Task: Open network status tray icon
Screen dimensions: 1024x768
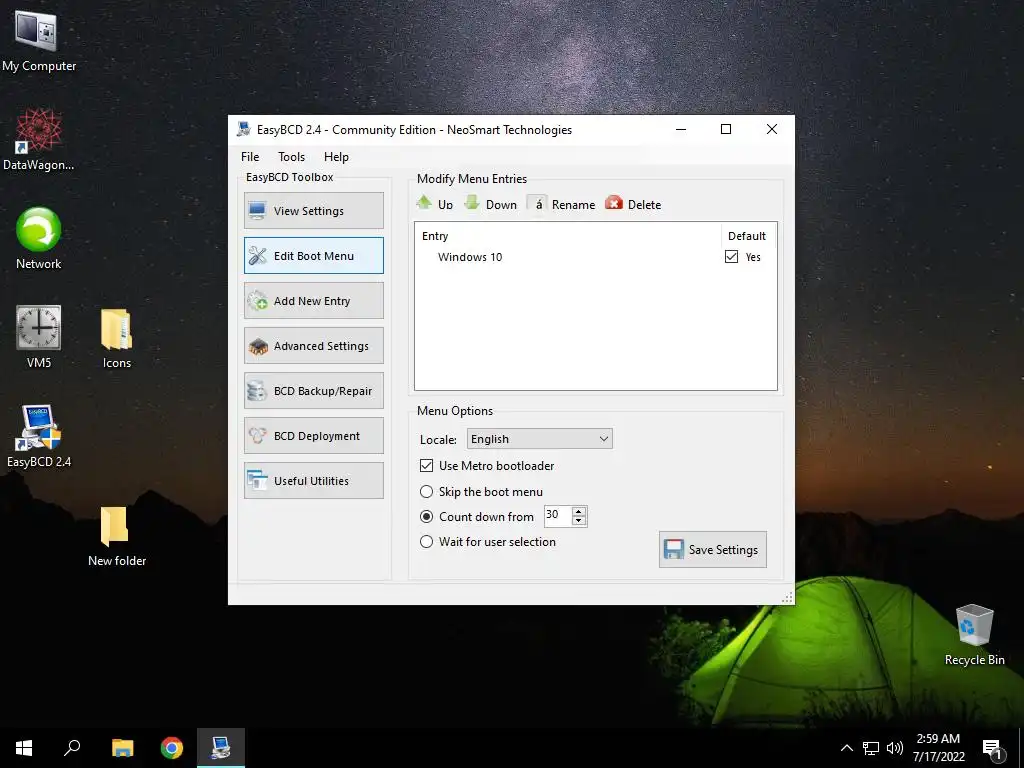Action: pos(871,748)
